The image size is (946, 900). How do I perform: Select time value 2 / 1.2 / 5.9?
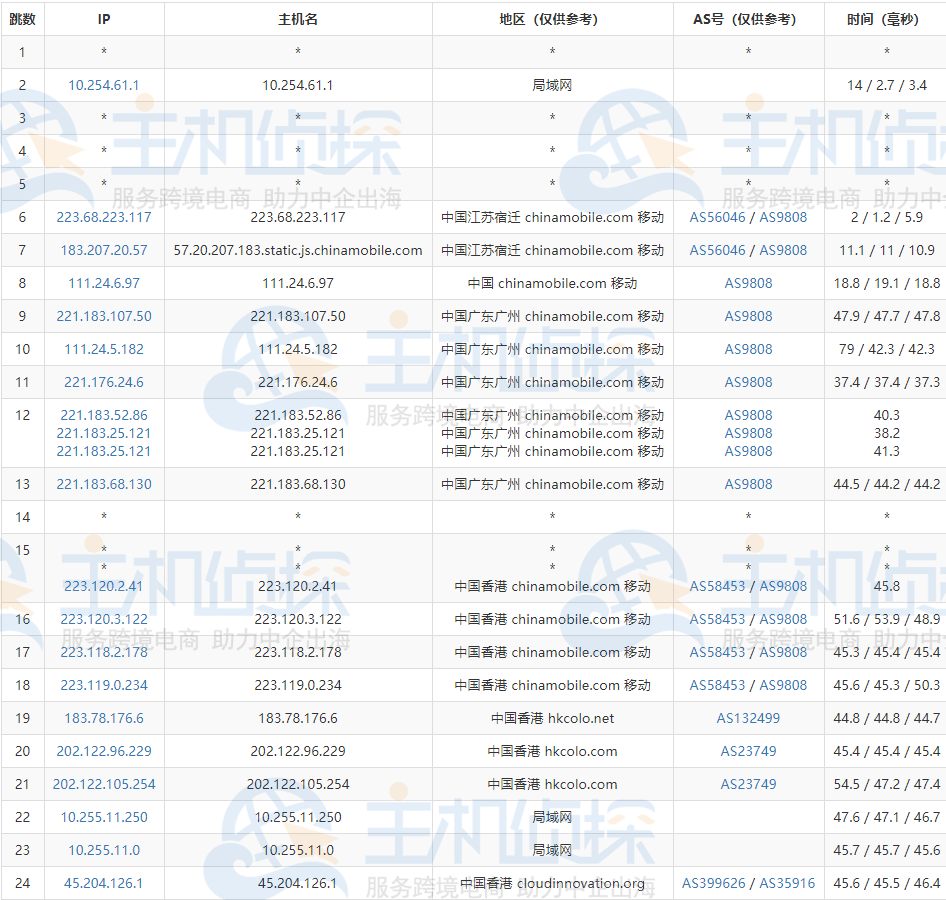point(886,217)
